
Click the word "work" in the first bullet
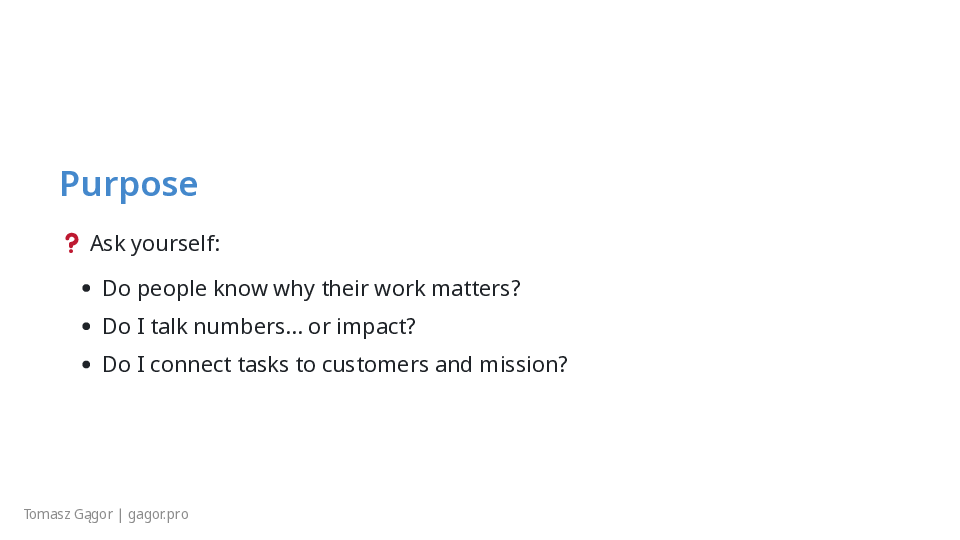398,289
